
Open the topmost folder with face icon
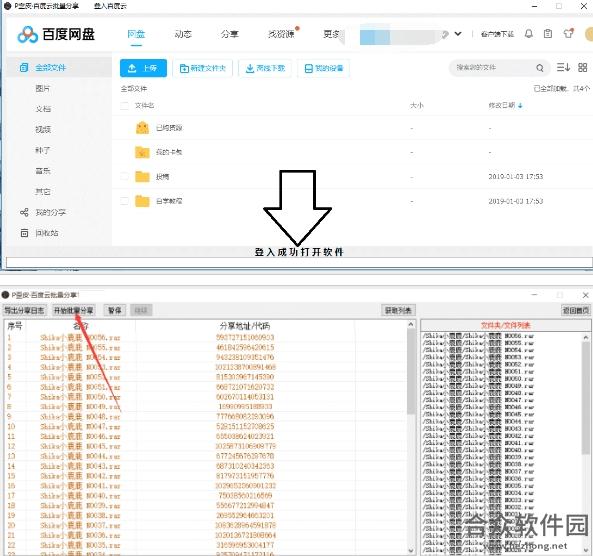tap(142, 128)
